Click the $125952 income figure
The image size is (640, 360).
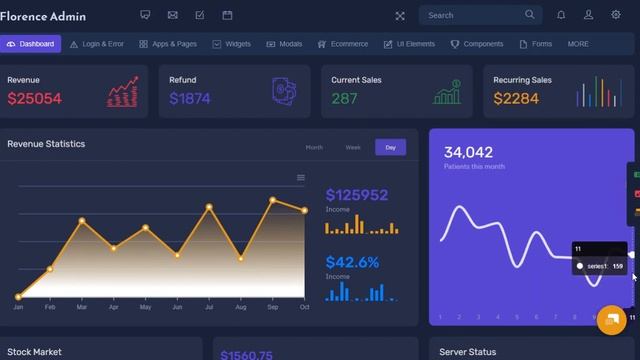click(357, 195)
